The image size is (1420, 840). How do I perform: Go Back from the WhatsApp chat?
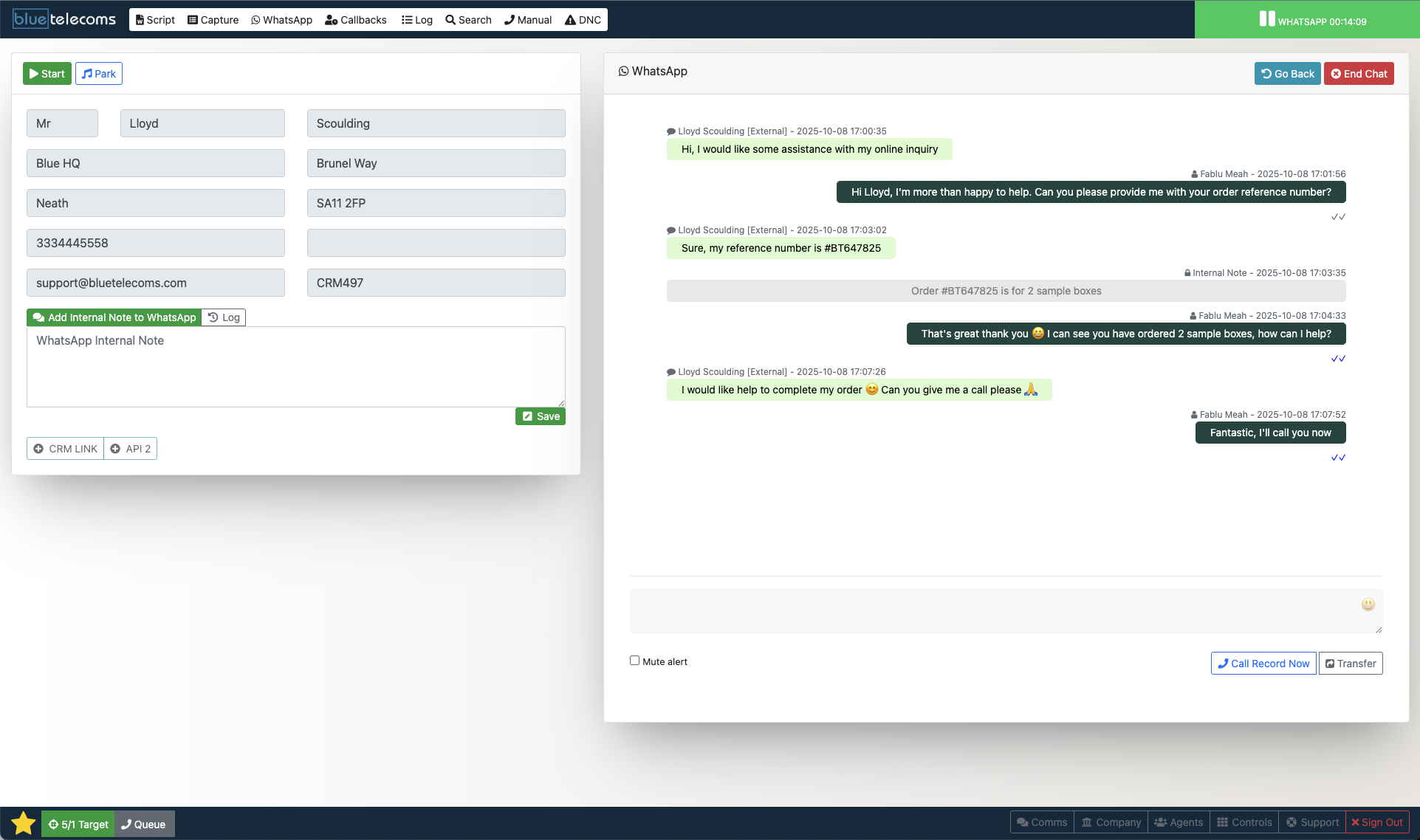[1287, 73]
